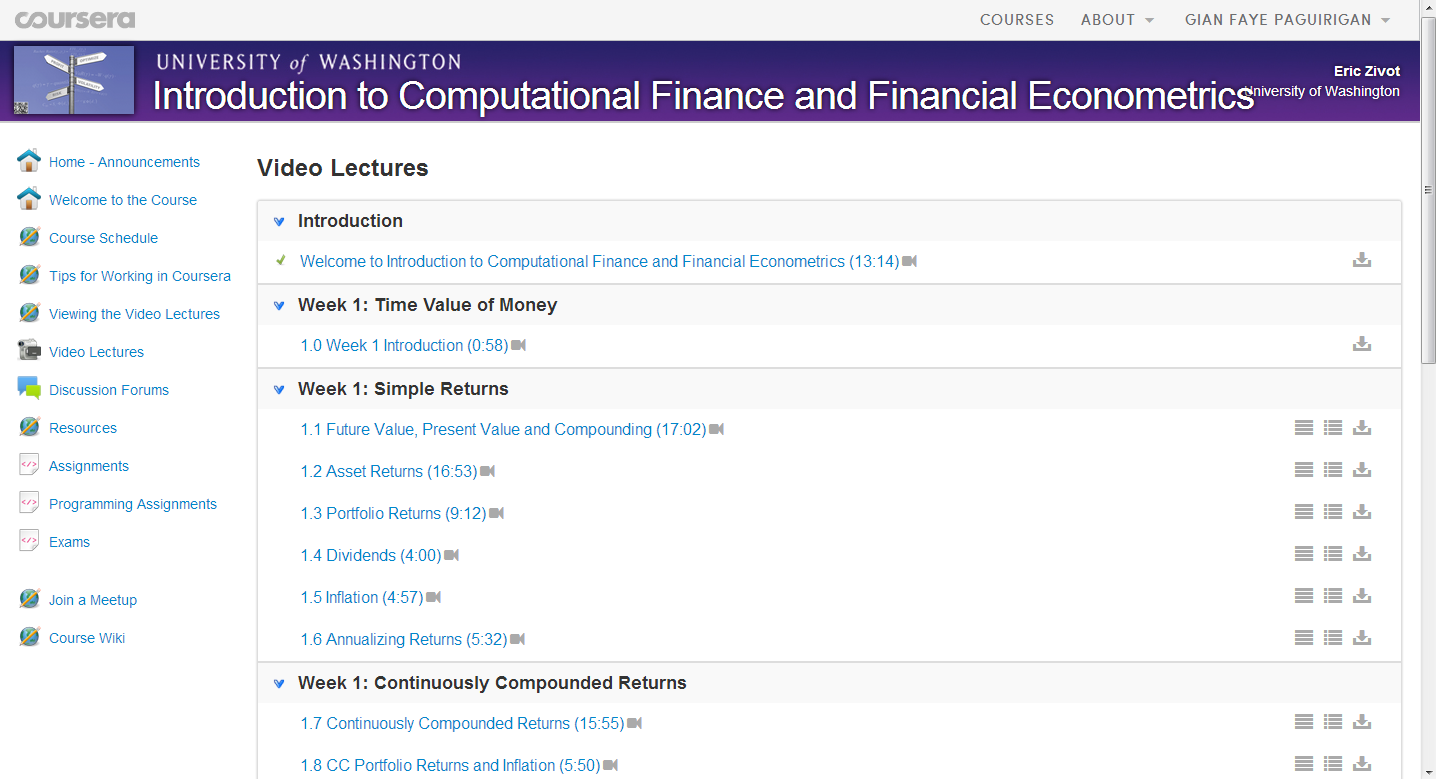1436x779 pixels.
Task: Open the subtitles text file for lecture 1.1
Action: [1303, 427]
